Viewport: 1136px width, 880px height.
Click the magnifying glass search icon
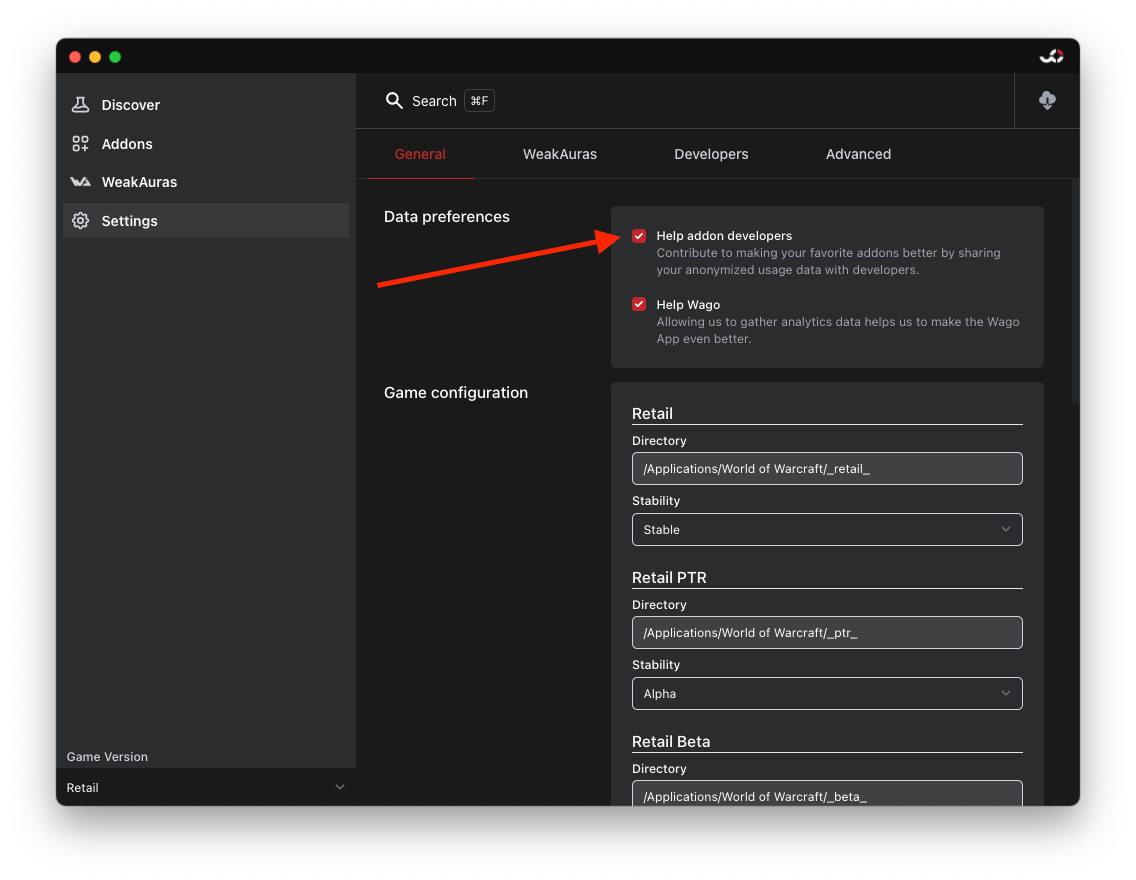click(394, 101)
